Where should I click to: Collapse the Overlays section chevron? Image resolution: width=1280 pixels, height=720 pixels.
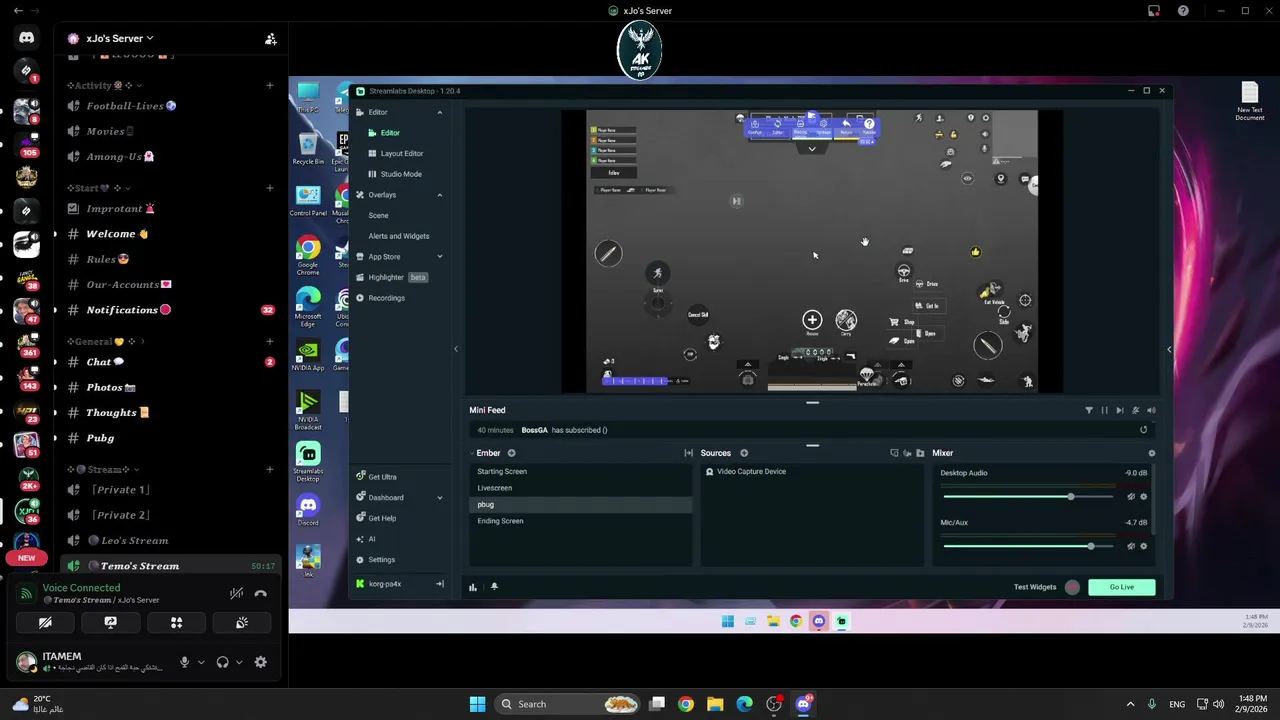(439, 195)
